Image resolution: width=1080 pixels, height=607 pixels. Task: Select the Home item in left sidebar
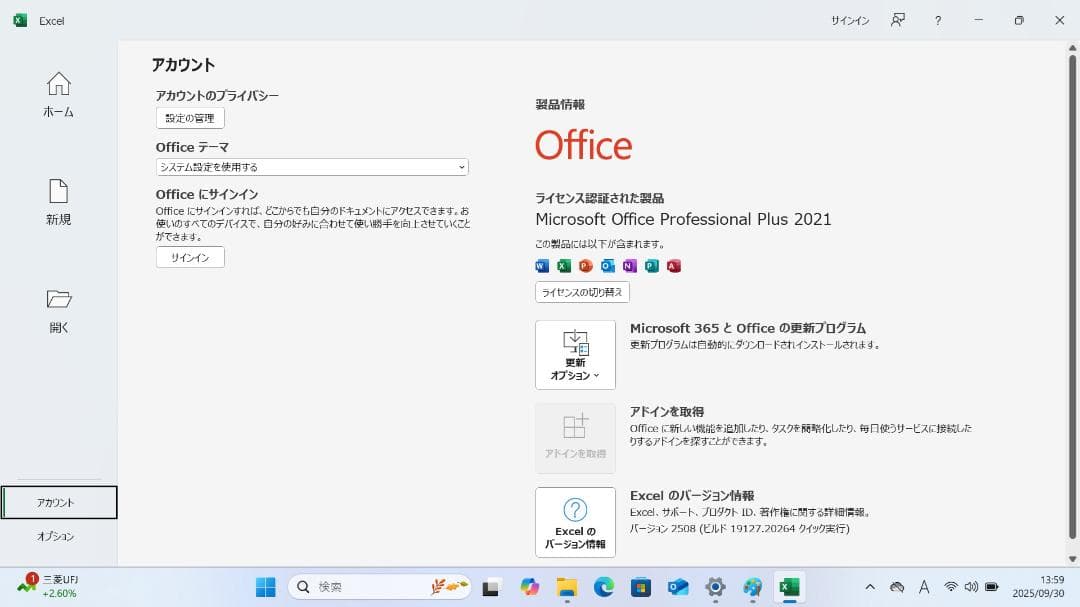(58, 95)
